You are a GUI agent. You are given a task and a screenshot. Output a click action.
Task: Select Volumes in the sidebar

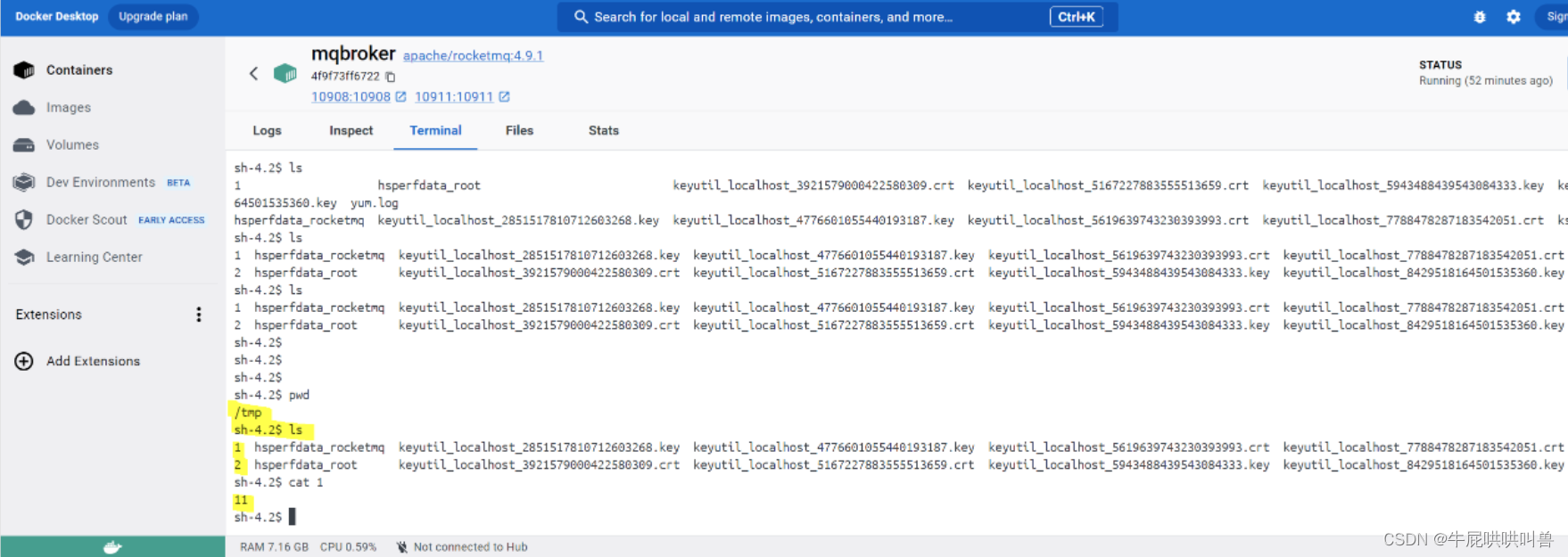tap(72, 144)
